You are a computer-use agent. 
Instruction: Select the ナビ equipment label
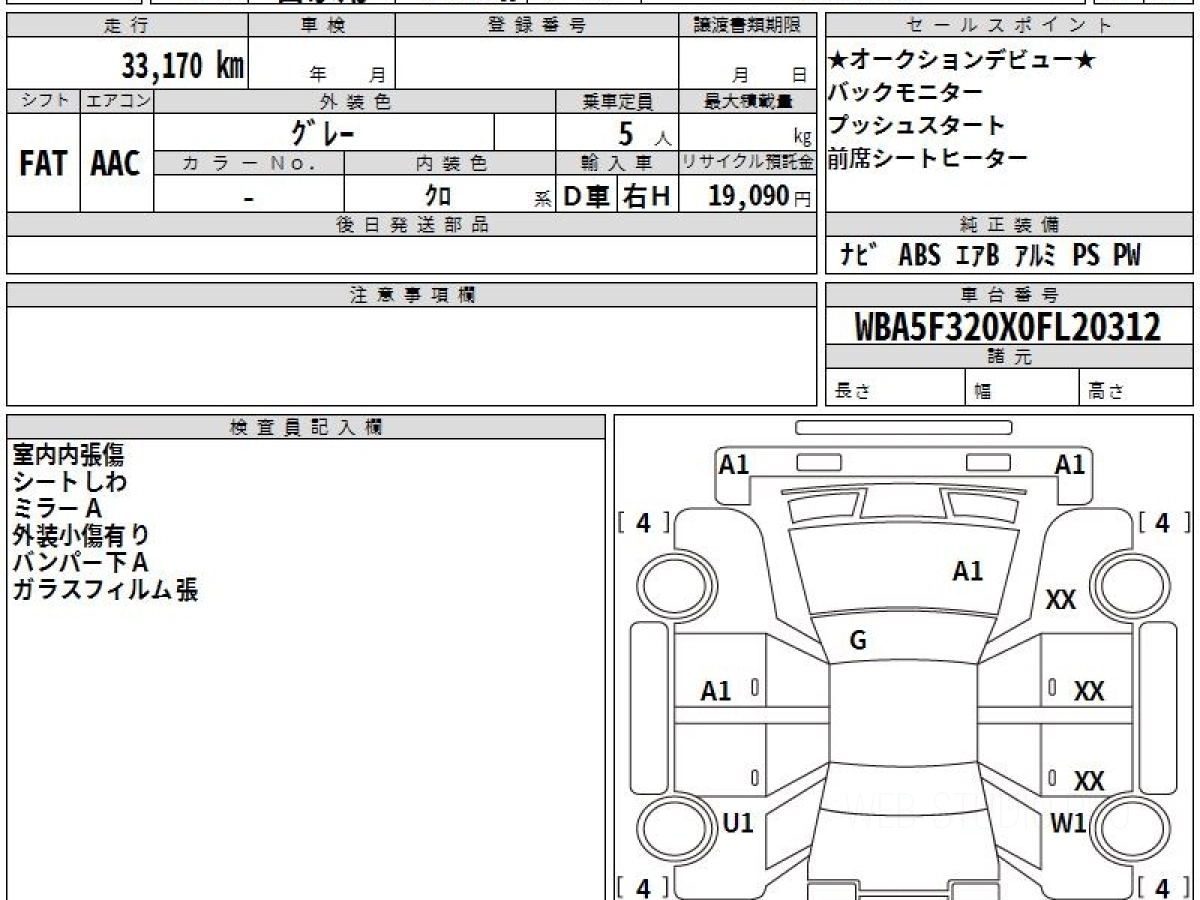point(860,255)
